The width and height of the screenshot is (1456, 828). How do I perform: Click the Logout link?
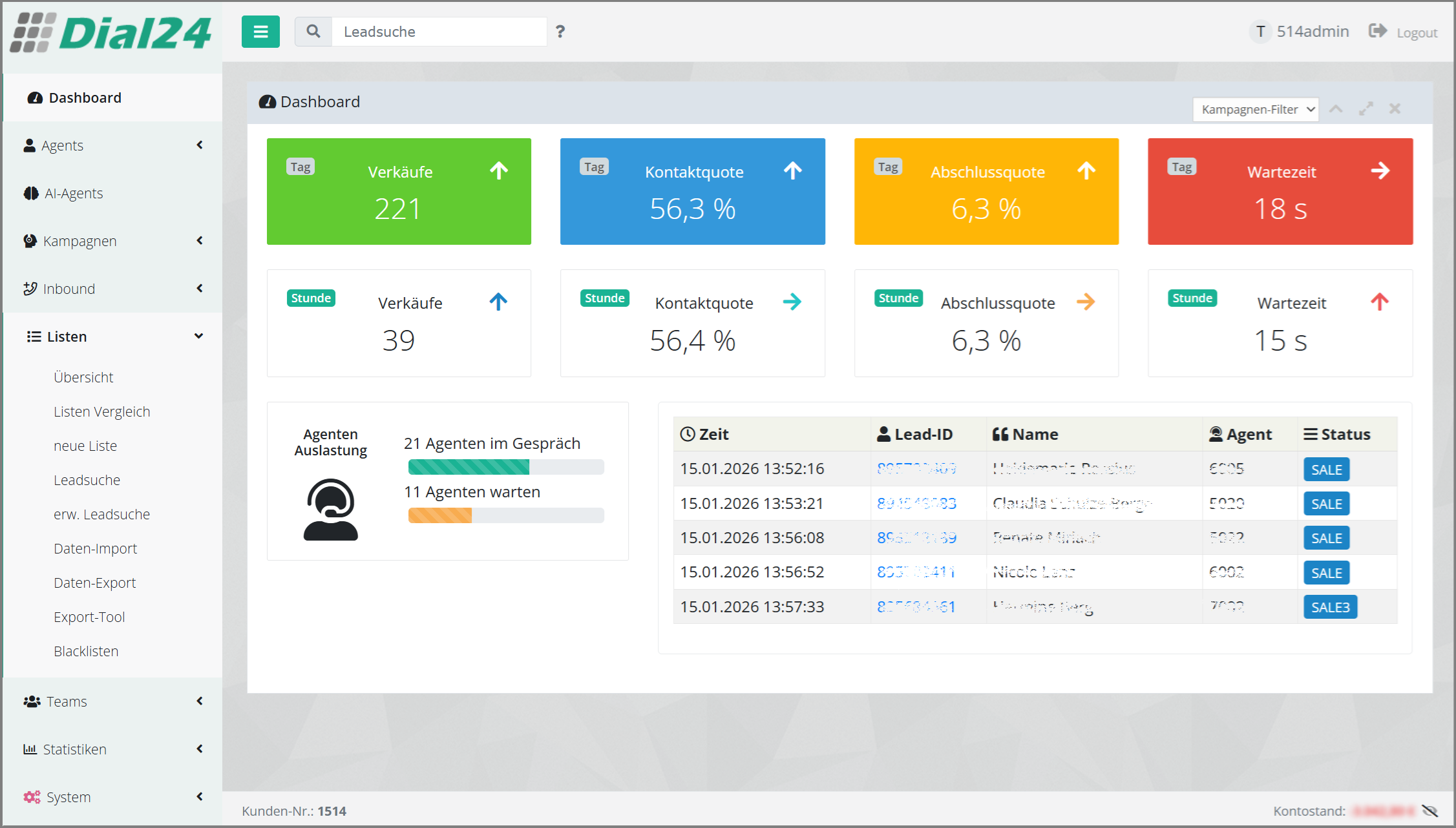pos(1417,32)
